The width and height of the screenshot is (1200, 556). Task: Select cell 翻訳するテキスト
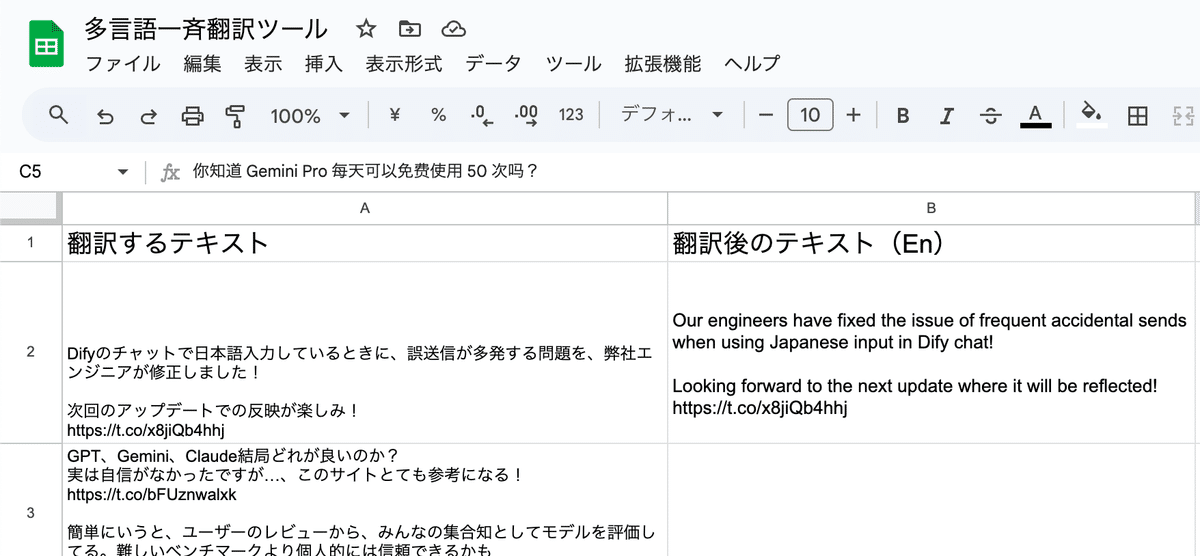365,243
